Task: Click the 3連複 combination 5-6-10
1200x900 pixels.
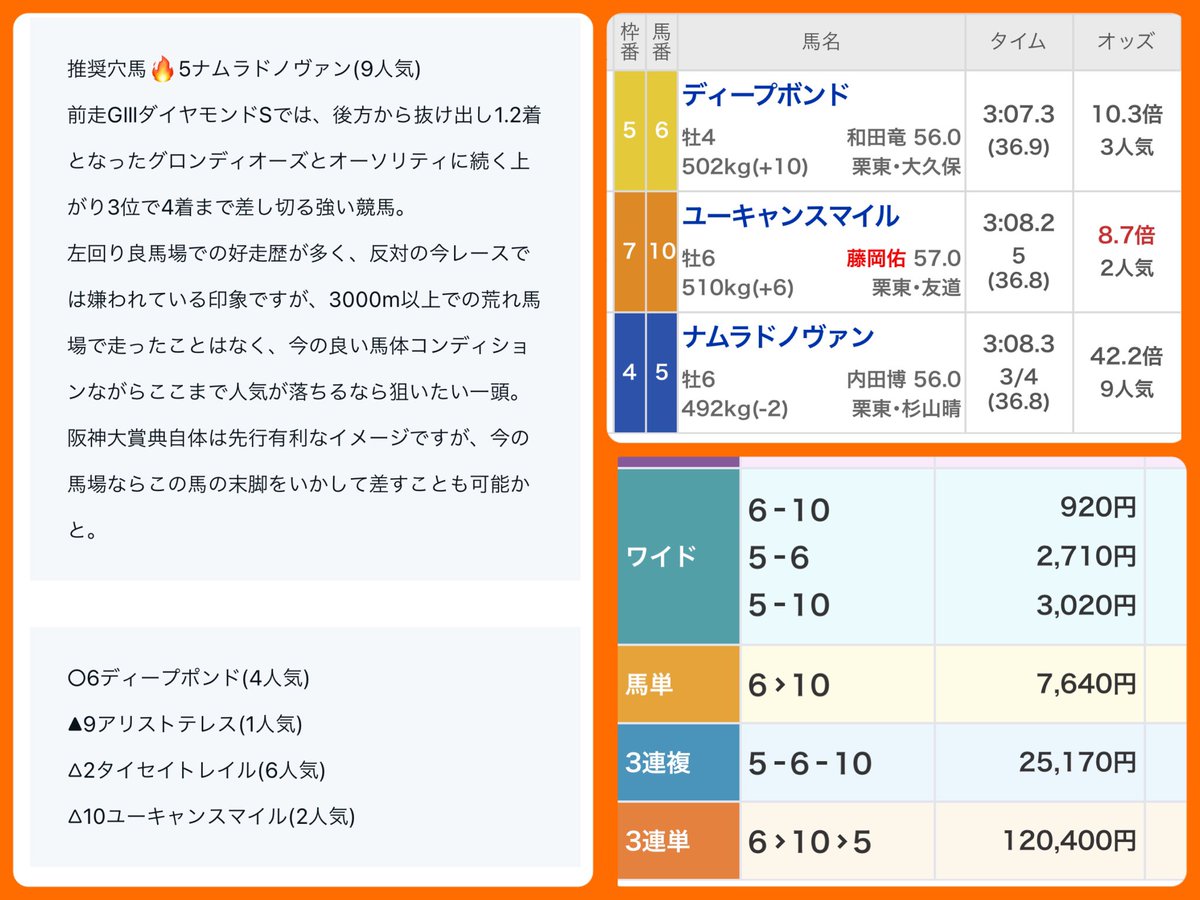Action: pos(810,764)
